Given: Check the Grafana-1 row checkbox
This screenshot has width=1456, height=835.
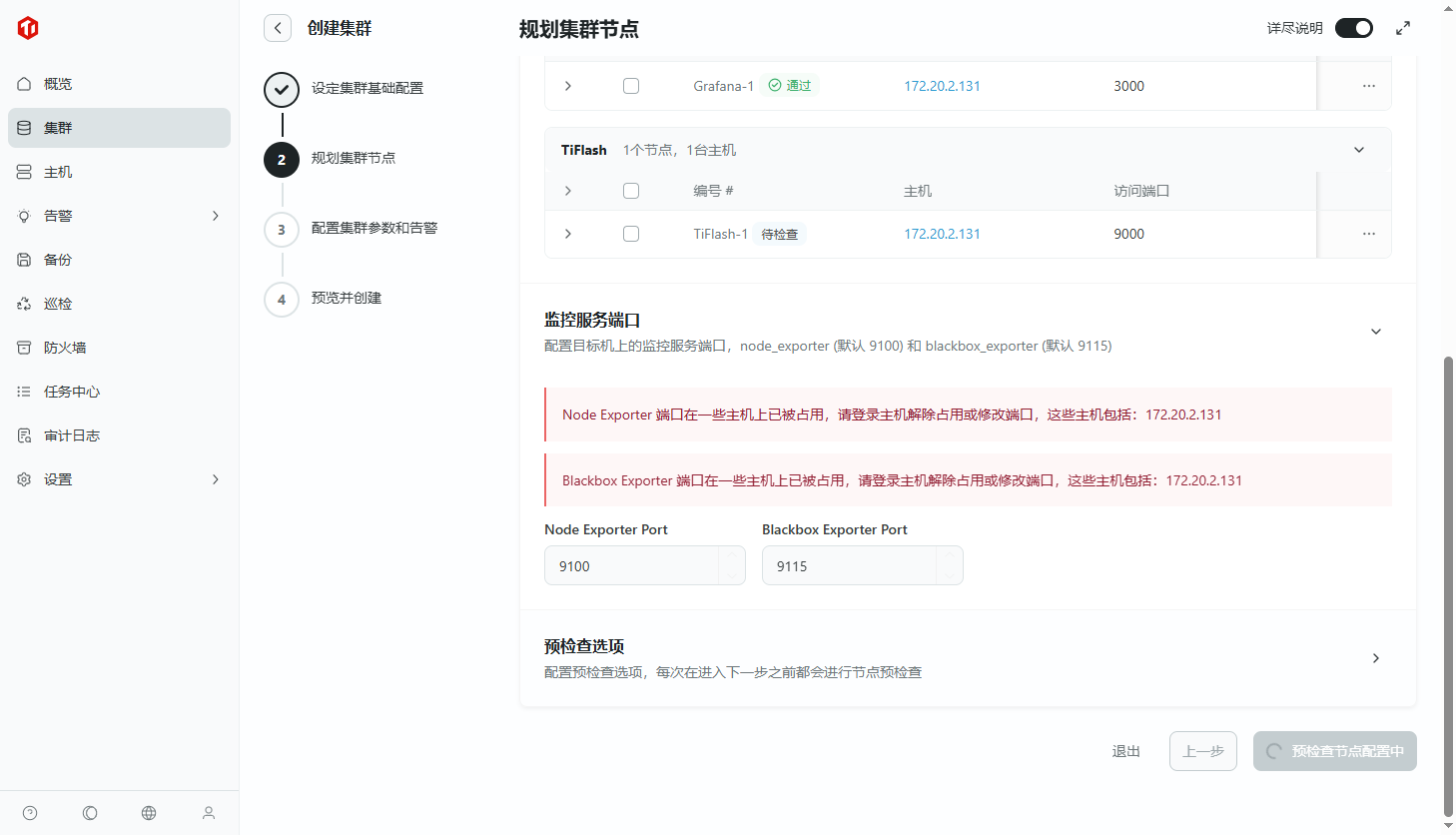Looking at the screenshot, I should tap(631, 86).
